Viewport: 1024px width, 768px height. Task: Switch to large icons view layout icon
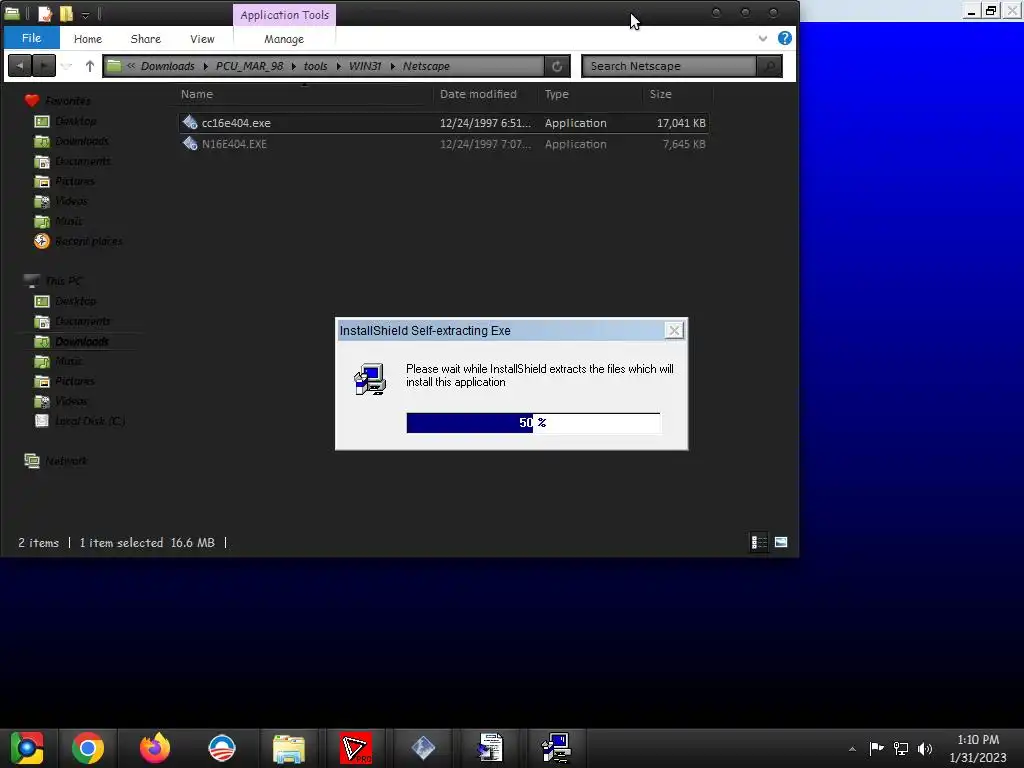coord(780,542)
